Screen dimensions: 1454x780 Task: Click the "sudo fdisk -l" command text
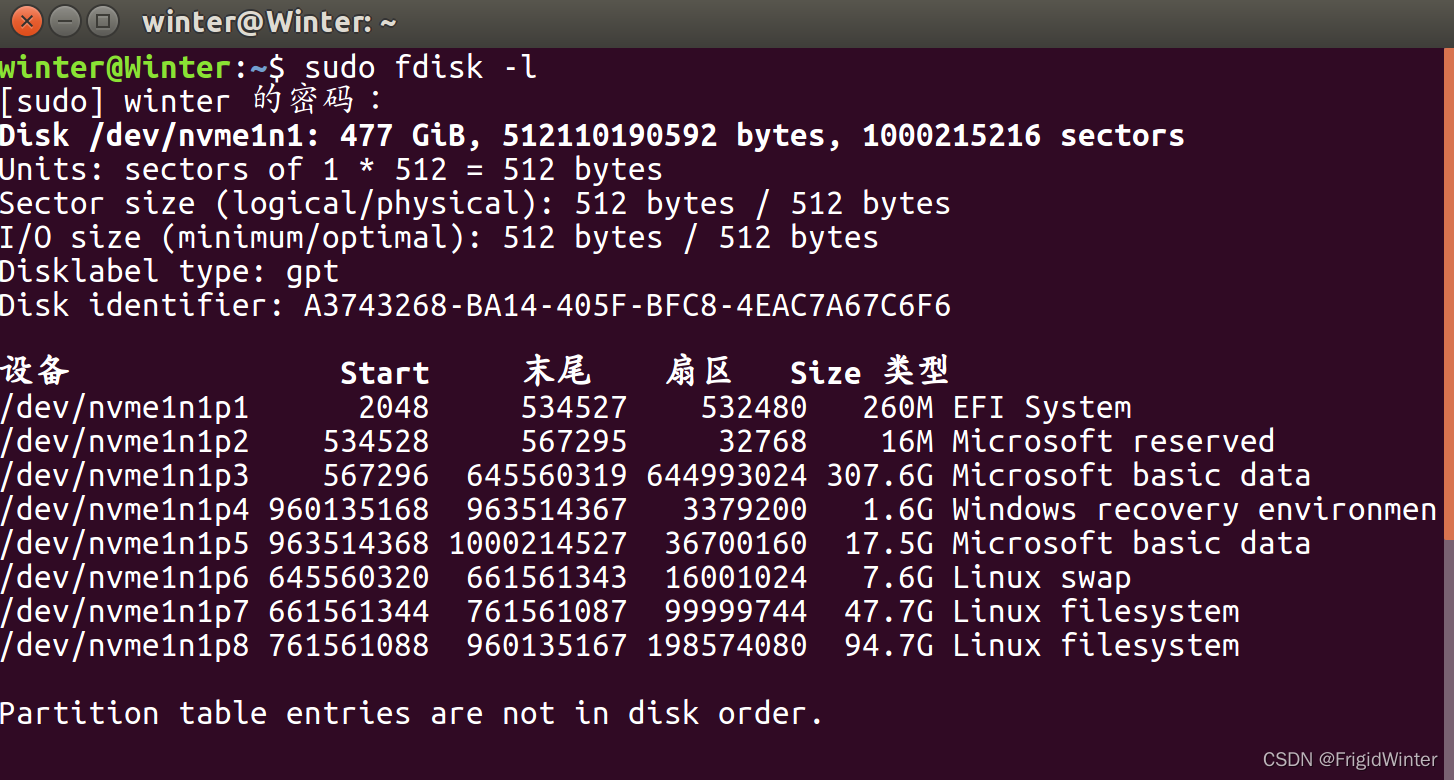(421, 68)
